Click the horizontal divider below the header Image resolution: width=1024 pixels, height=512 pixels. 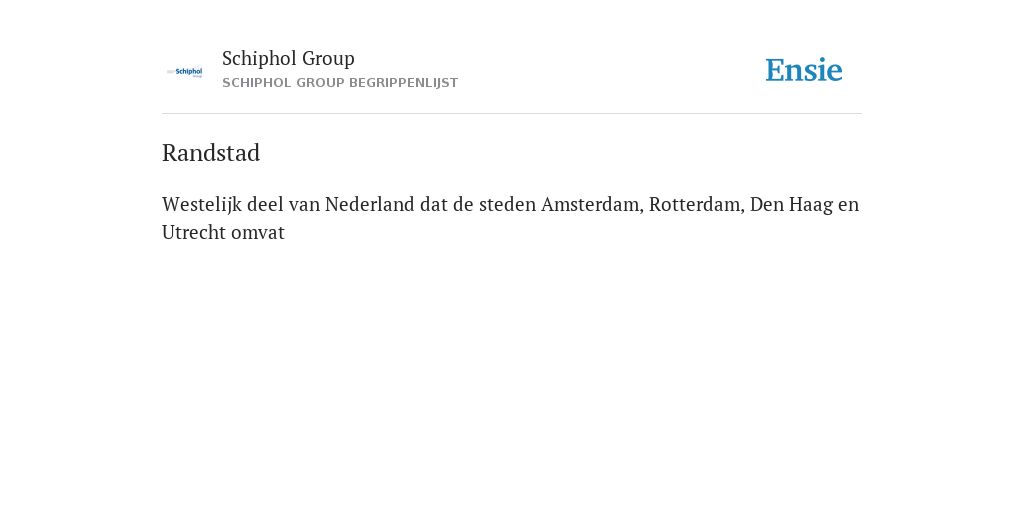(512, 114)
